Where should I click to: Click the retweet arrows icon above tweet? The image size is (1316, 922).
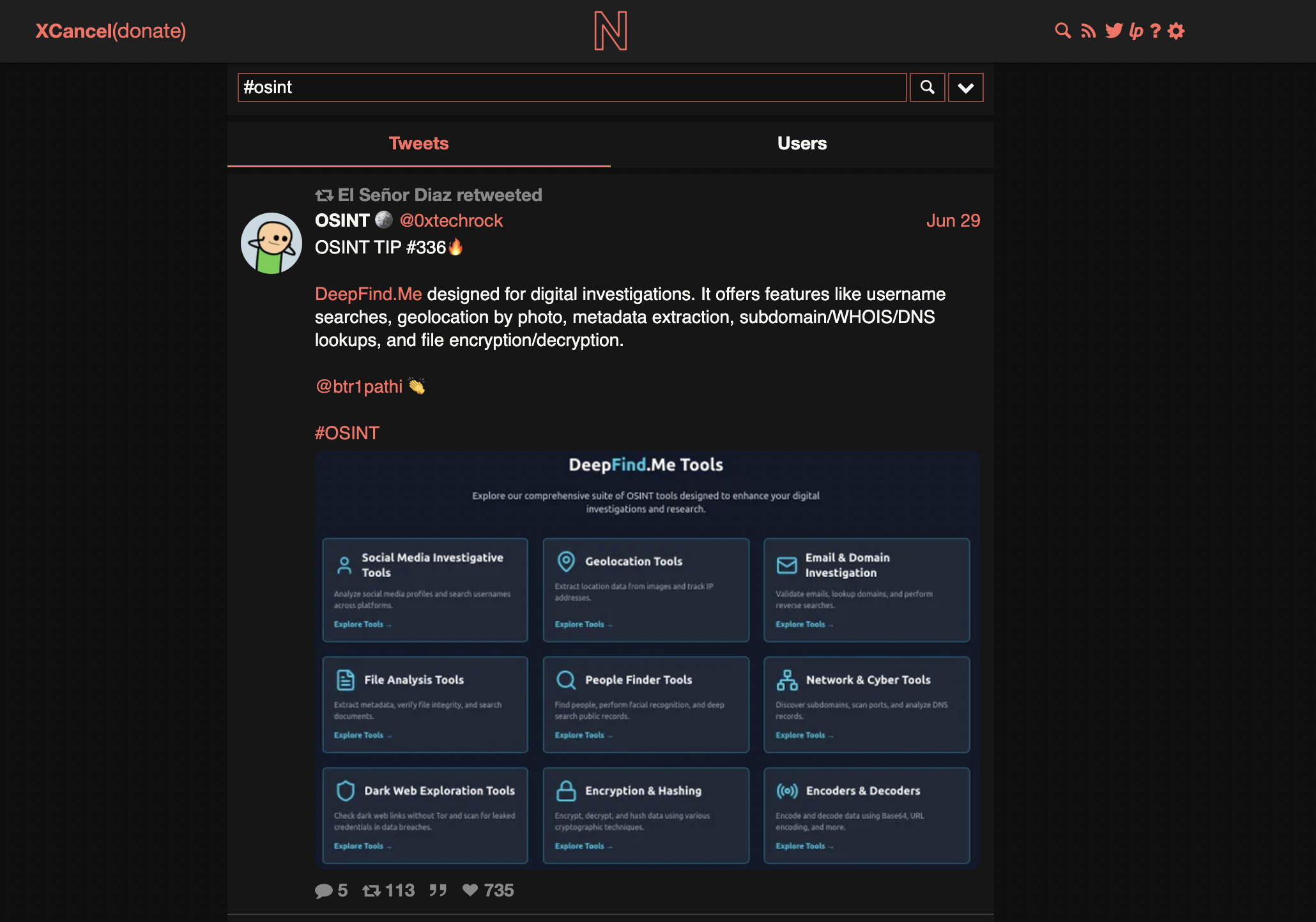[325, 195]
